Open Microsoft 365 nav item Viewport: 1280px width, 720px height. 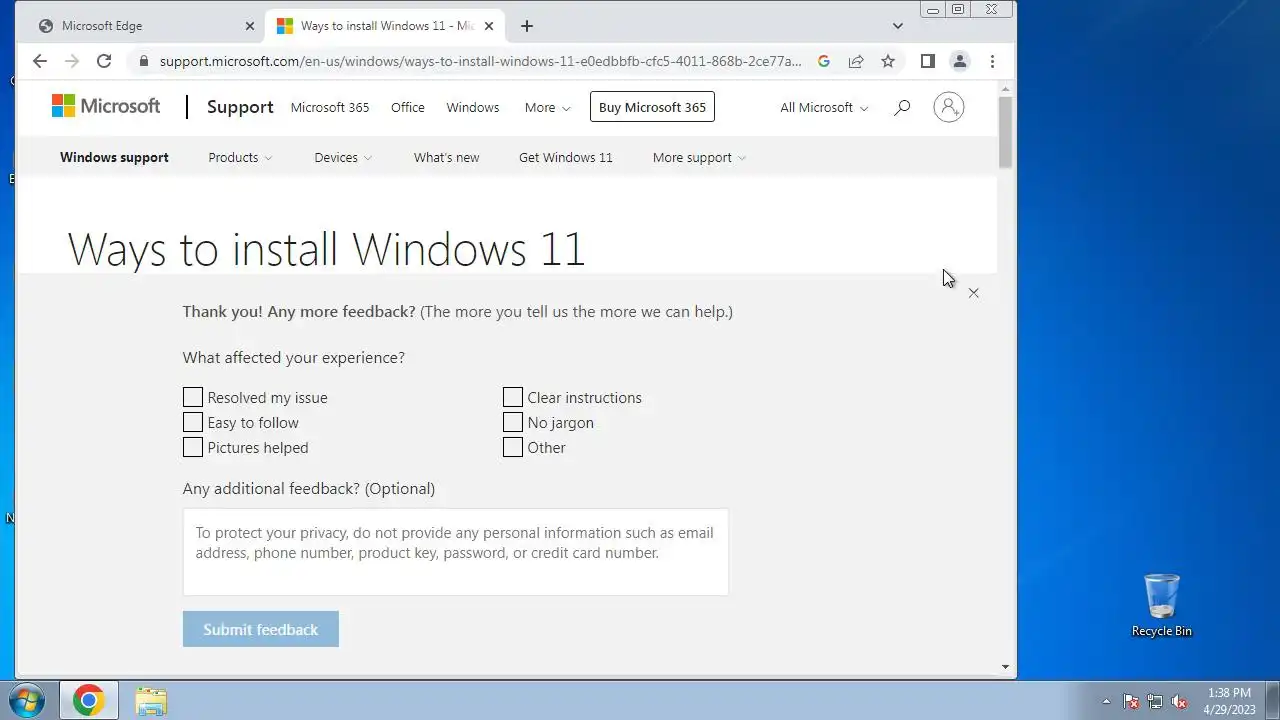tap(330, 107)
